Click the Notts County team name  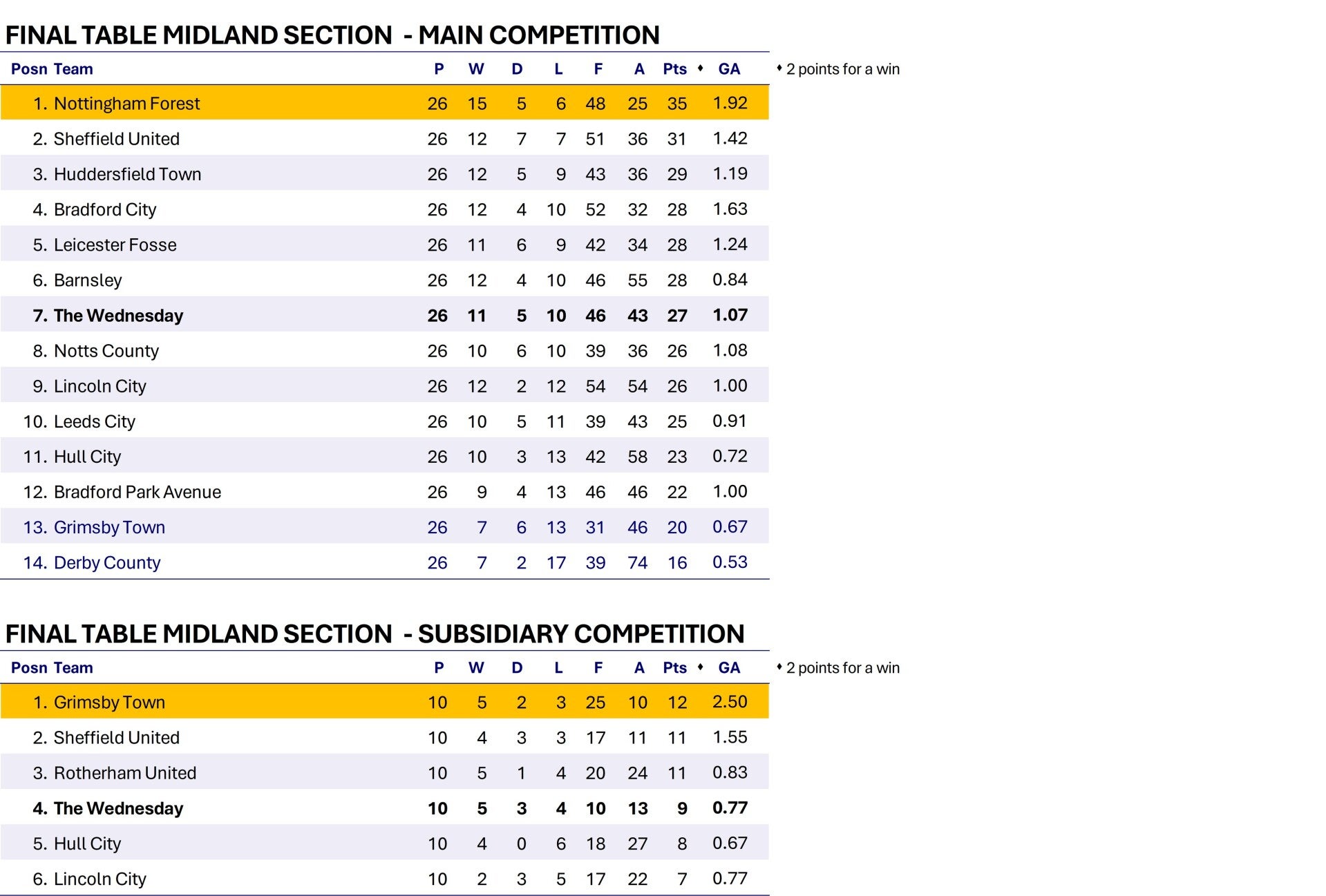click(x=106, y=351)
